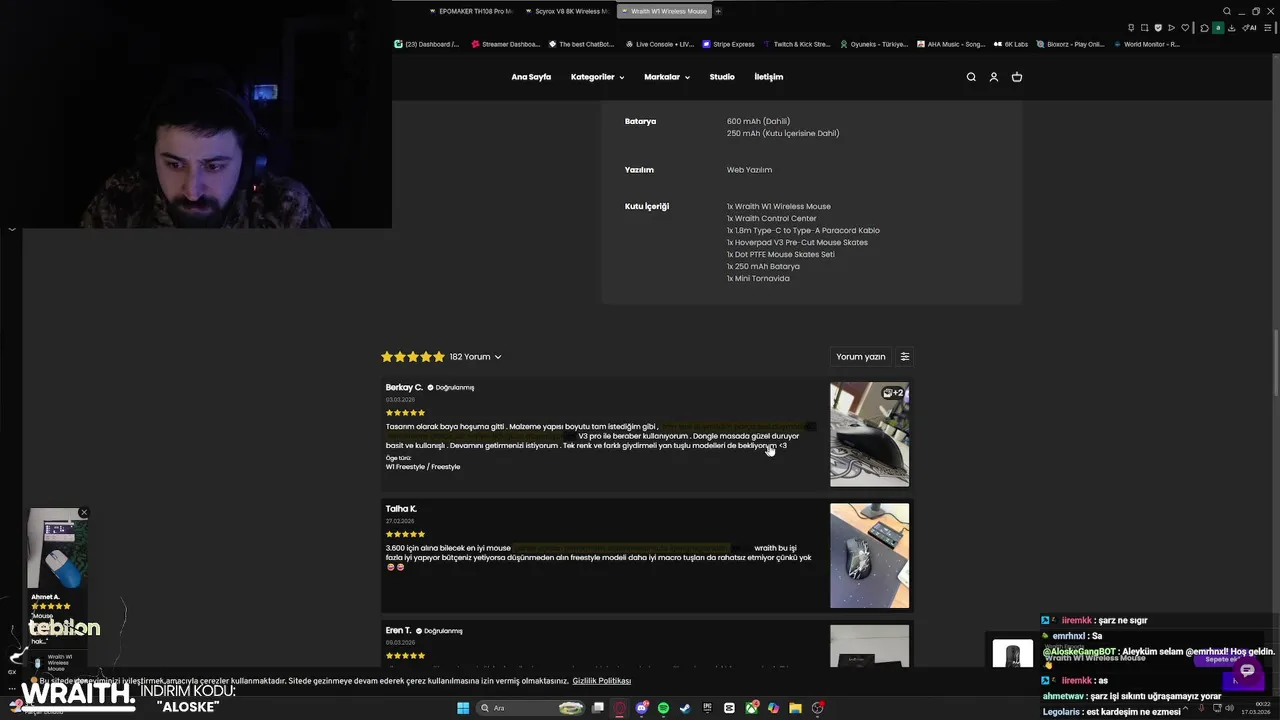Click reviewer name Berkay C.

404,387
